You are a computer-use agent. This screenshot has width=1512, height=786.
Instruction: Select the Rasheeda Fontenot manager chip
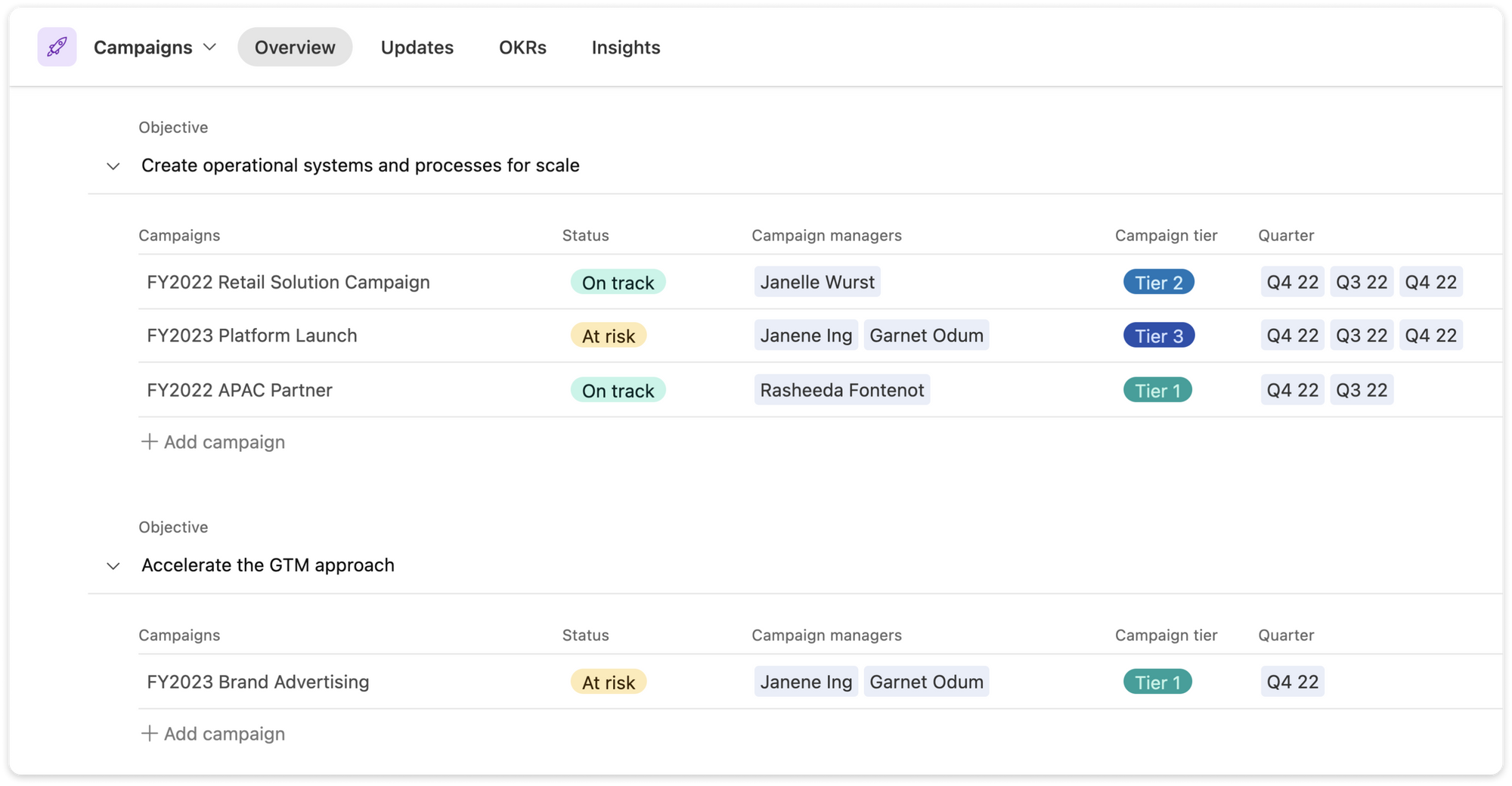coord(841,390)
